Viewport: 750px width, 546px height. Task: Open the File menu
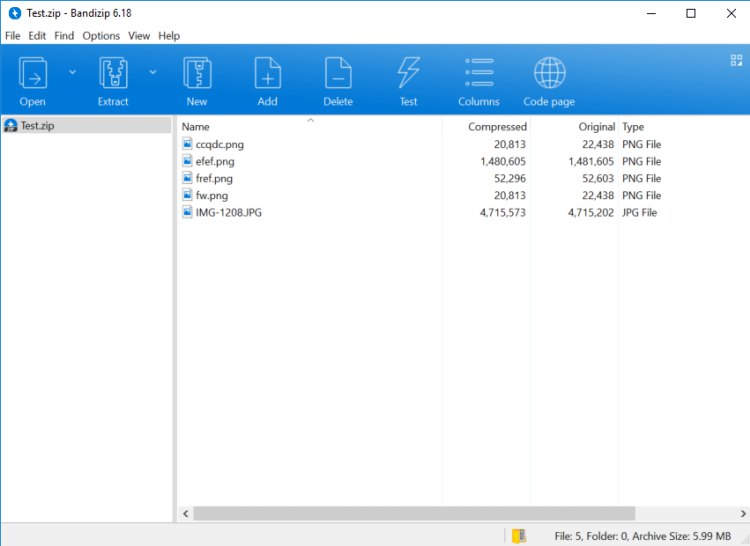(13, 36)
